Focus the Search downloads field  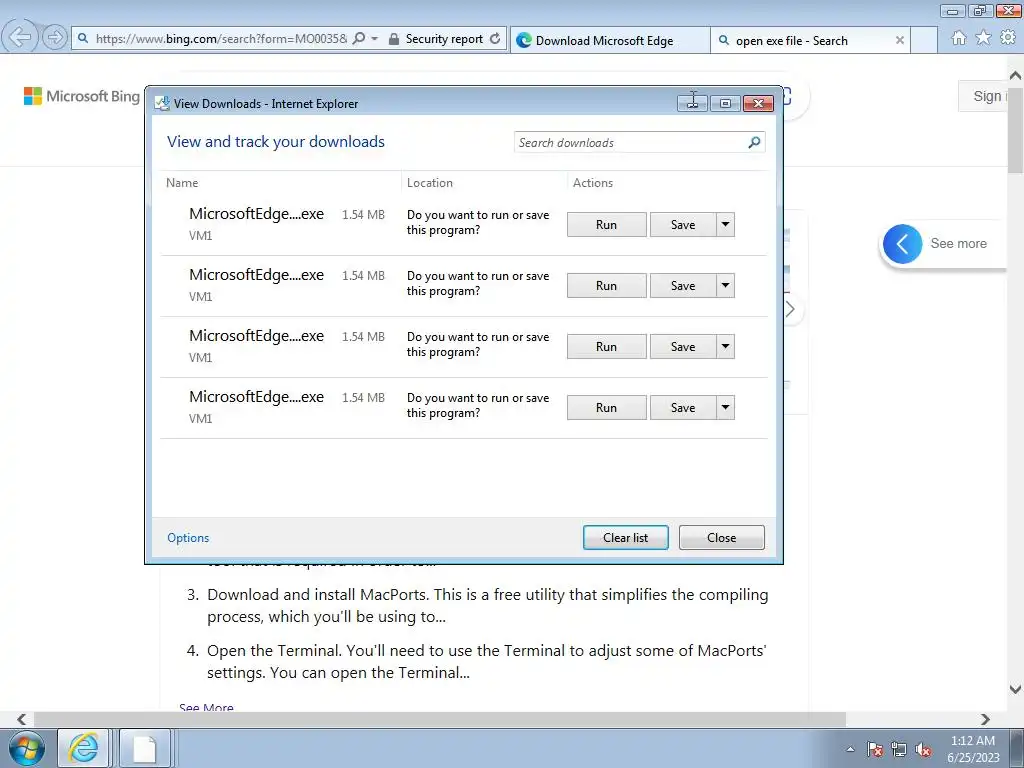coord(639,142)
